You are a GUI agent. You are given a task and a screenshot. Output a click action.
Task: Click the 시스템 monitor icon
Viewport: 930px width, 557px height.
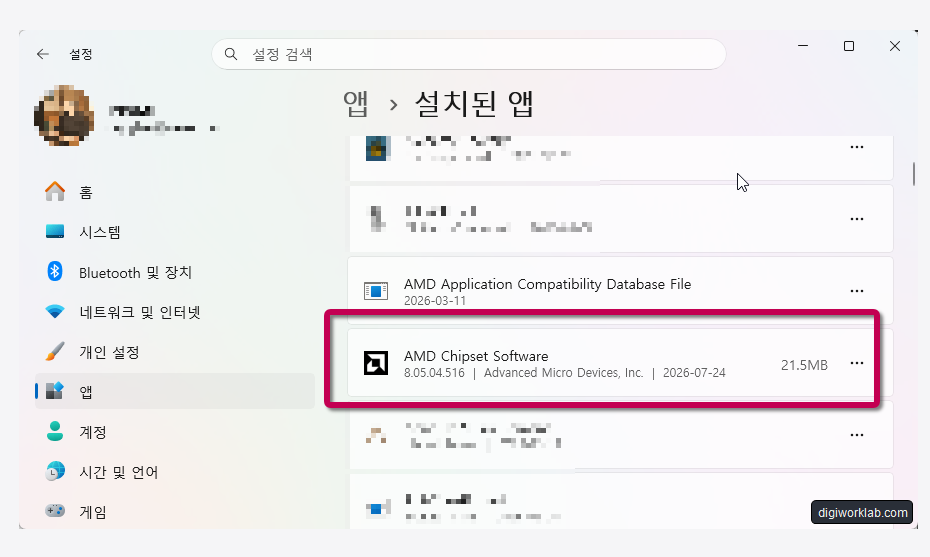point(55,231)
